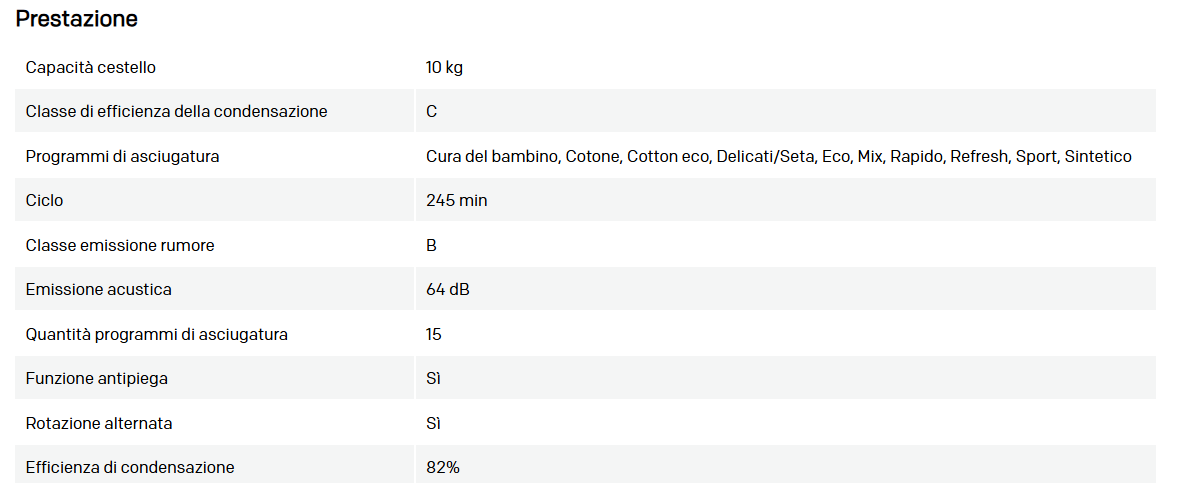Screen dimensions: 1178x483
Task: Click the 245 min cycle value
Action: click(x=457, y=201)
